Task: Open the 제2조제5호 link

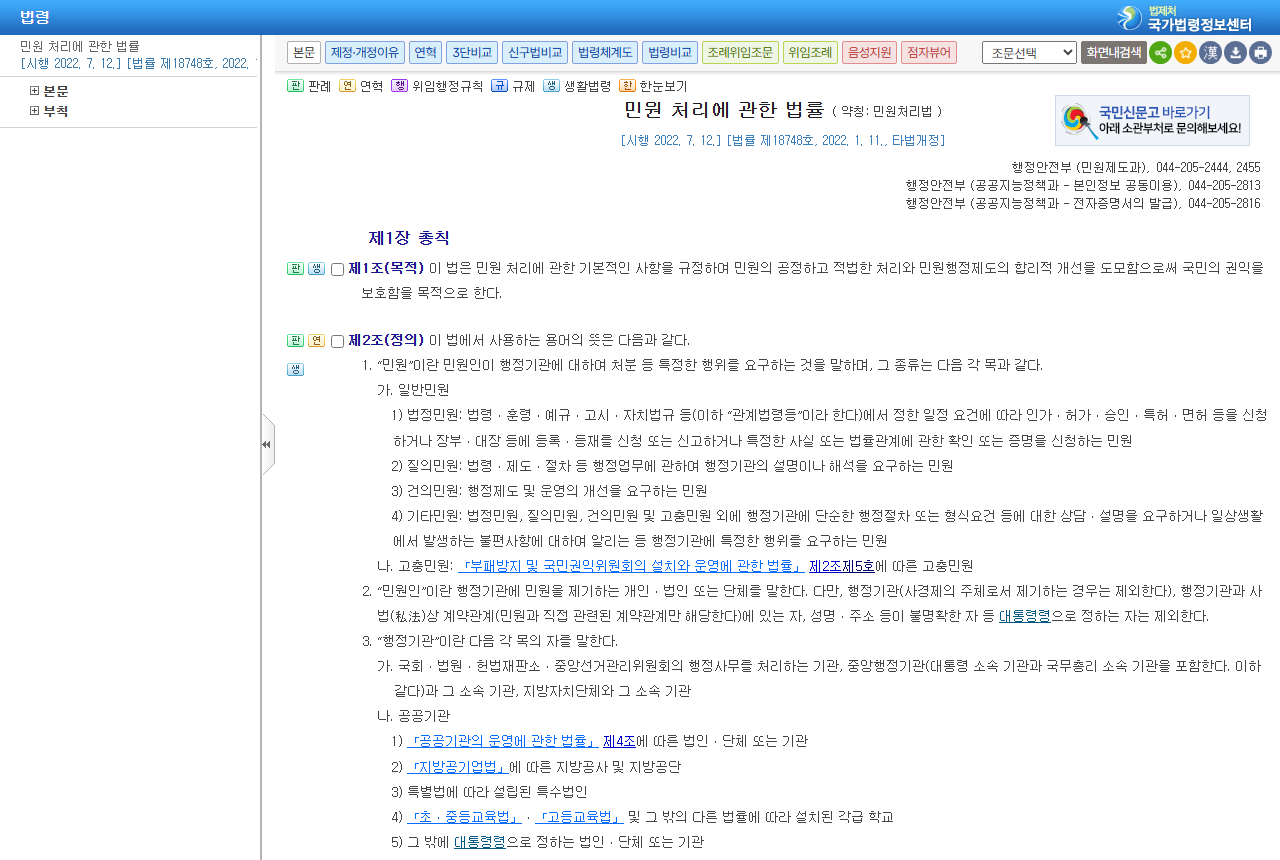Action: pos(842,566)
